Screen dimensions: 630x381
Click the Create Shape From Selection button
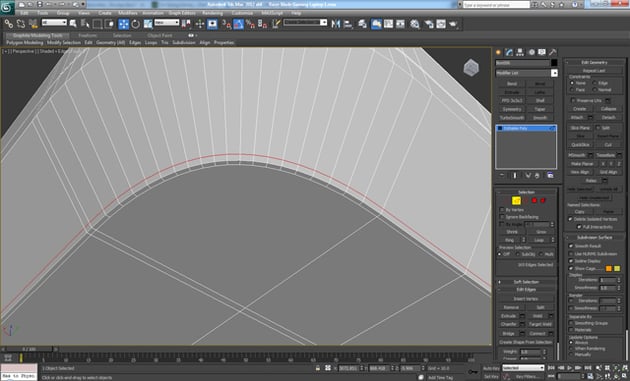(526, 342)
